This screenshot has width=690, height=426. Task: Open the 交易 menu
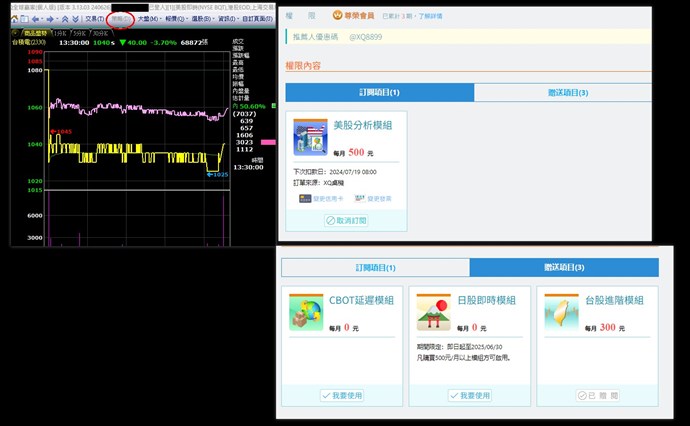[93, 19]
